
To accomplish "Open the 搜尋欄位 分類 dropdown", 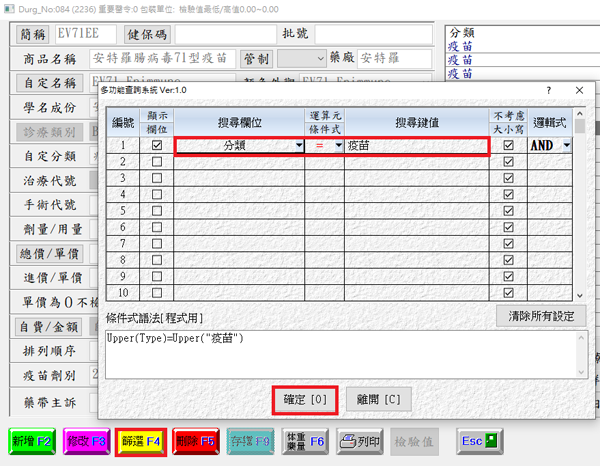I will tap(299, 146).
